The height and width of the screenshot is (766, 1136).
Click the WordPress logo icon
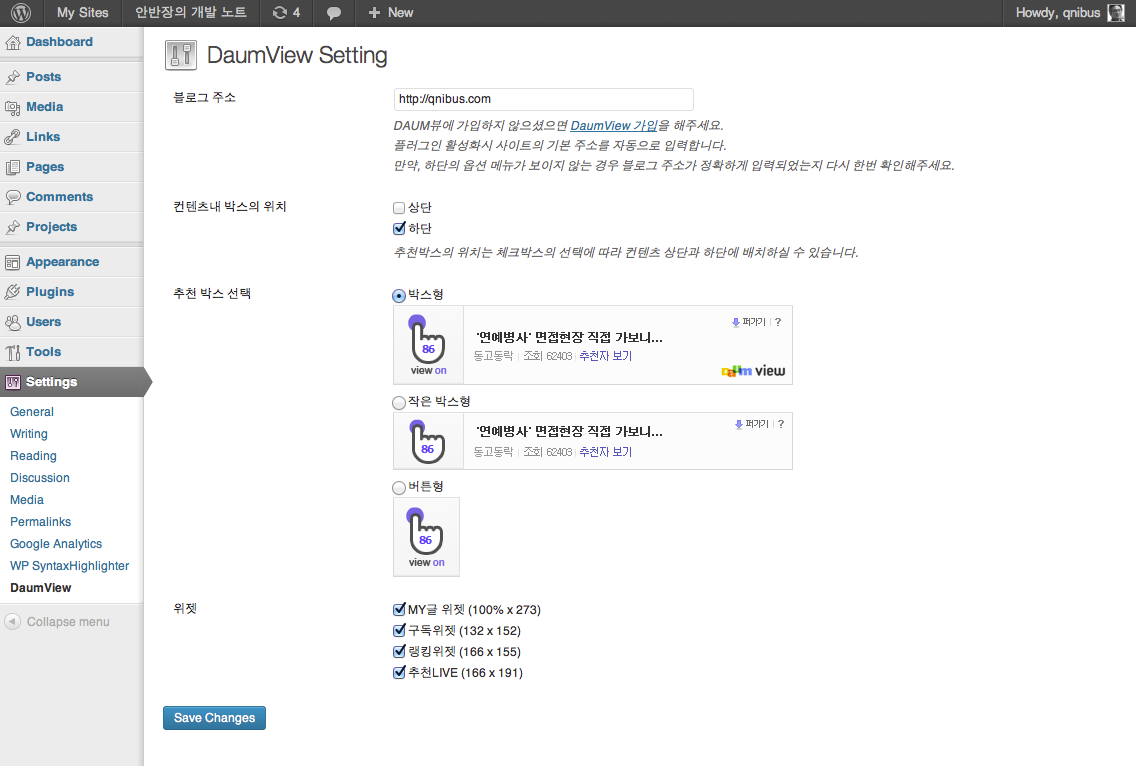[x=22, y=13]
